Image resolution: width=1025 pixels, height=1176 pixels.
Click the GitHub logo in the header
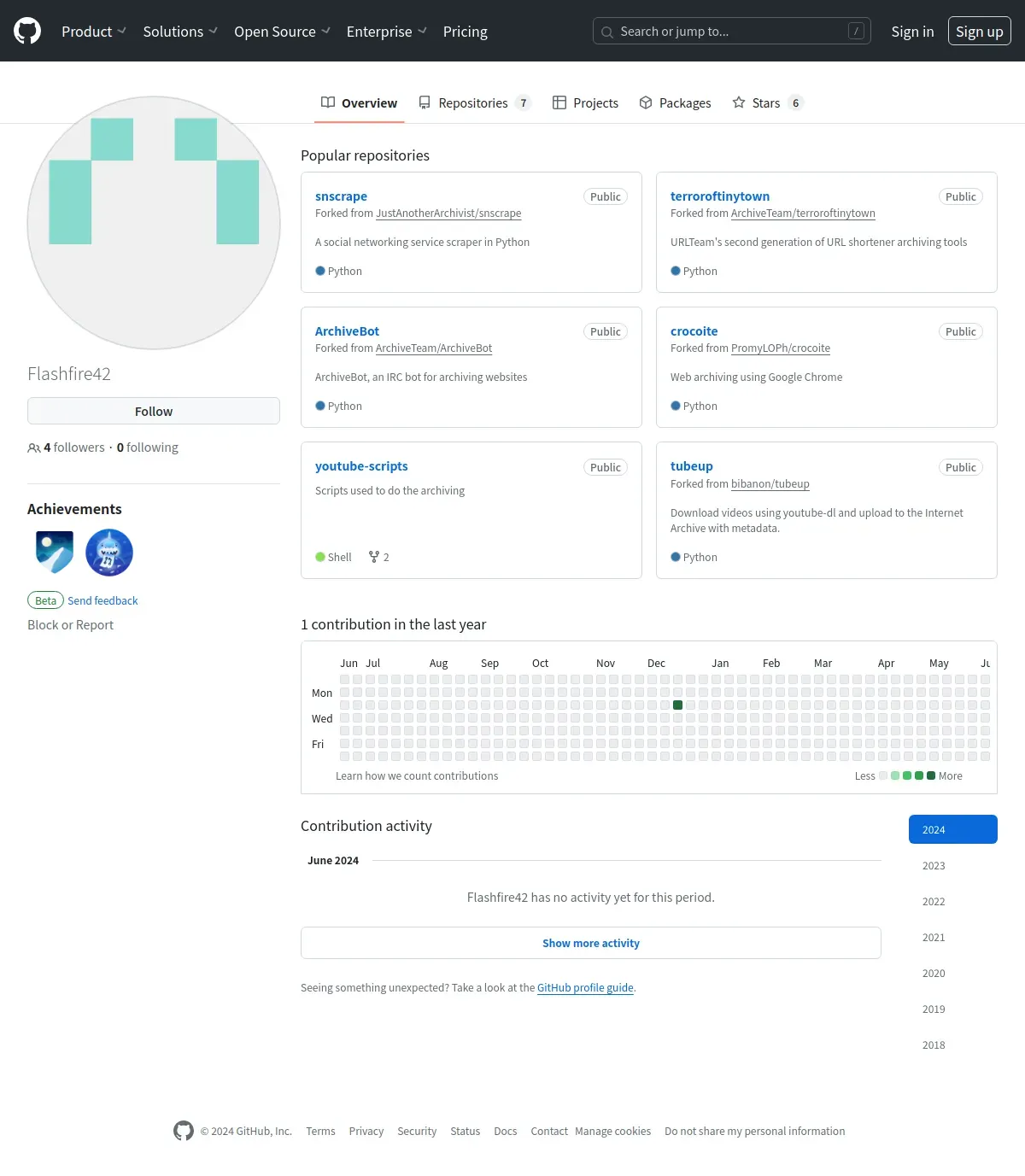click(27, 31)
